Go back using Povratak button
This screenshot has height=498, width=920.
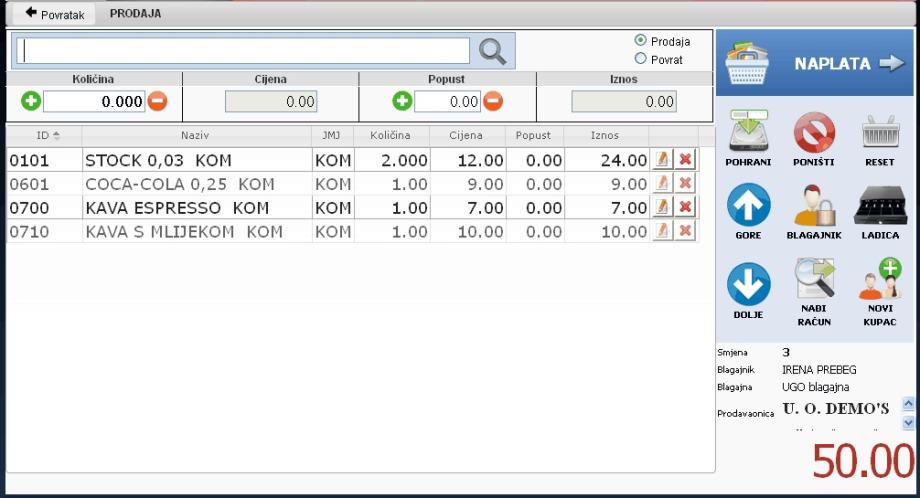(55, 13)
